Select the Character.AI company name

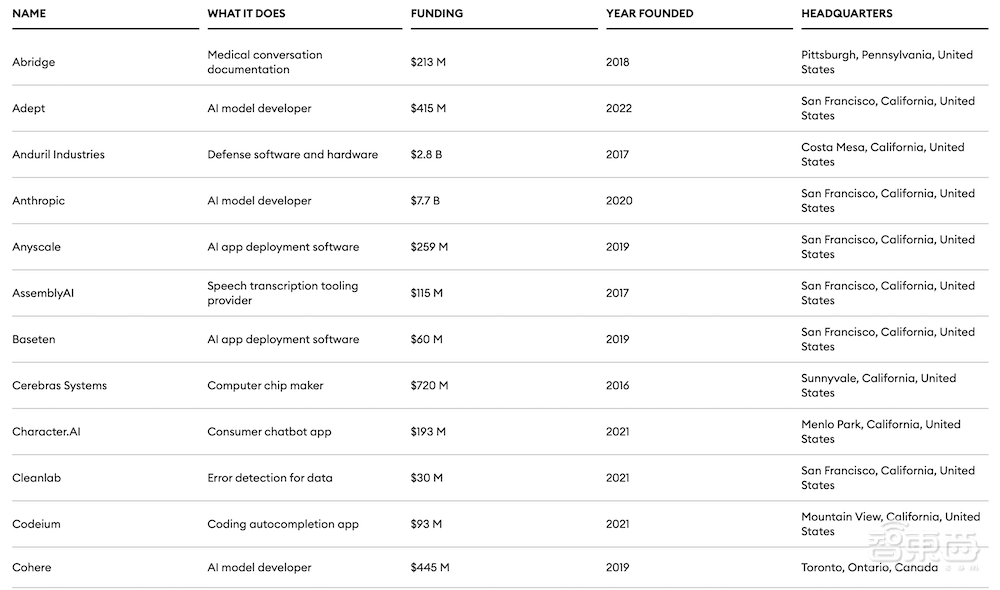(x=45, y=432)
